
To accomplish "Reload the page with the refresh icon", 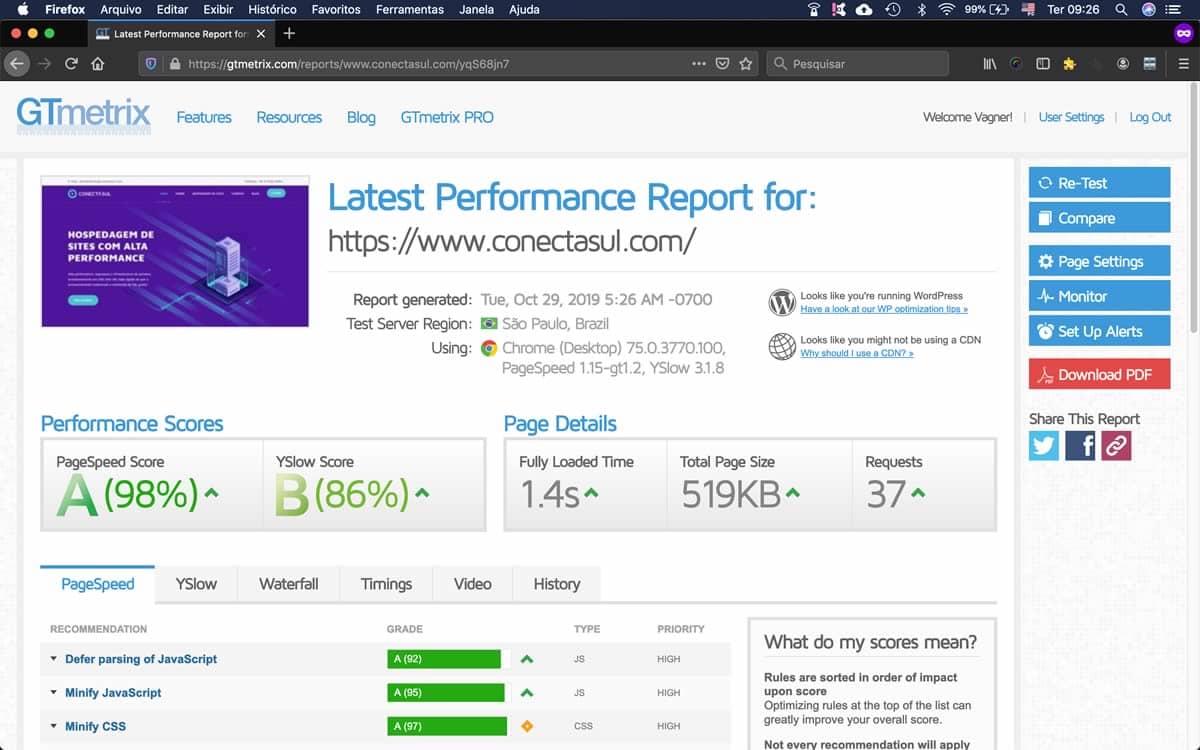I will pyautogui.click(x=71, y=63).
